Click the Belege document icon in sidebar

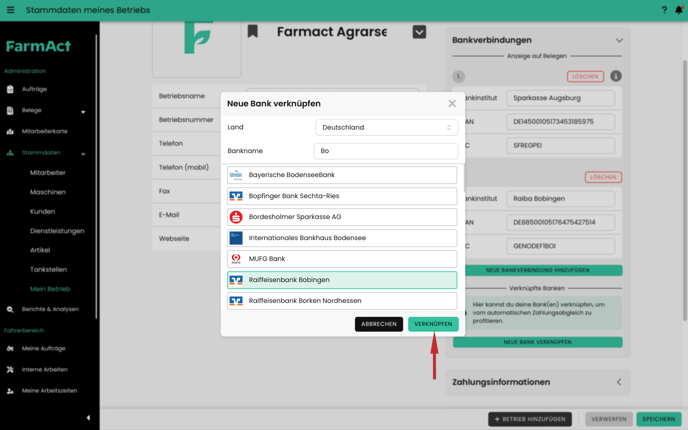point(10,110)
